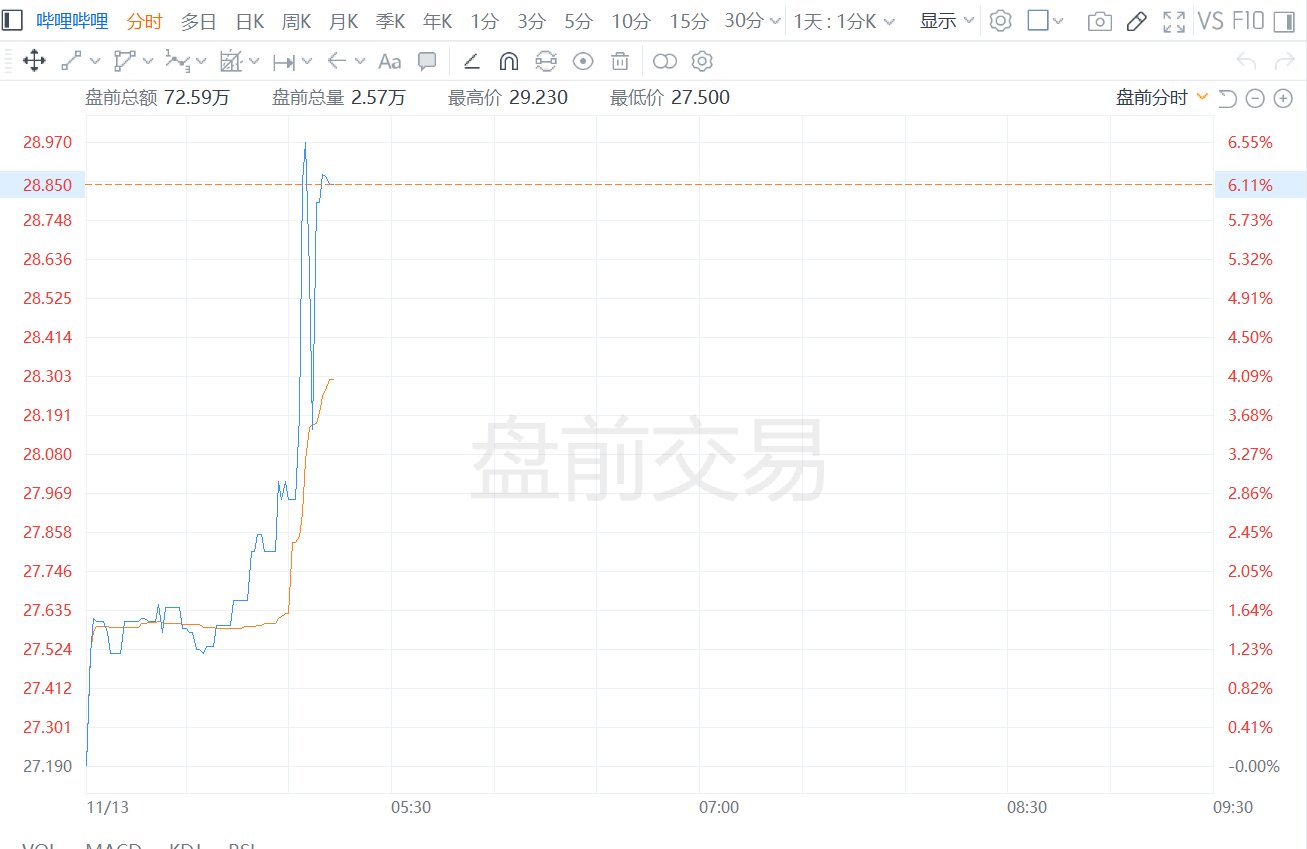1307x849 pixels.
Task: Switch to the 日K chart tab
Action: [249, 21]
